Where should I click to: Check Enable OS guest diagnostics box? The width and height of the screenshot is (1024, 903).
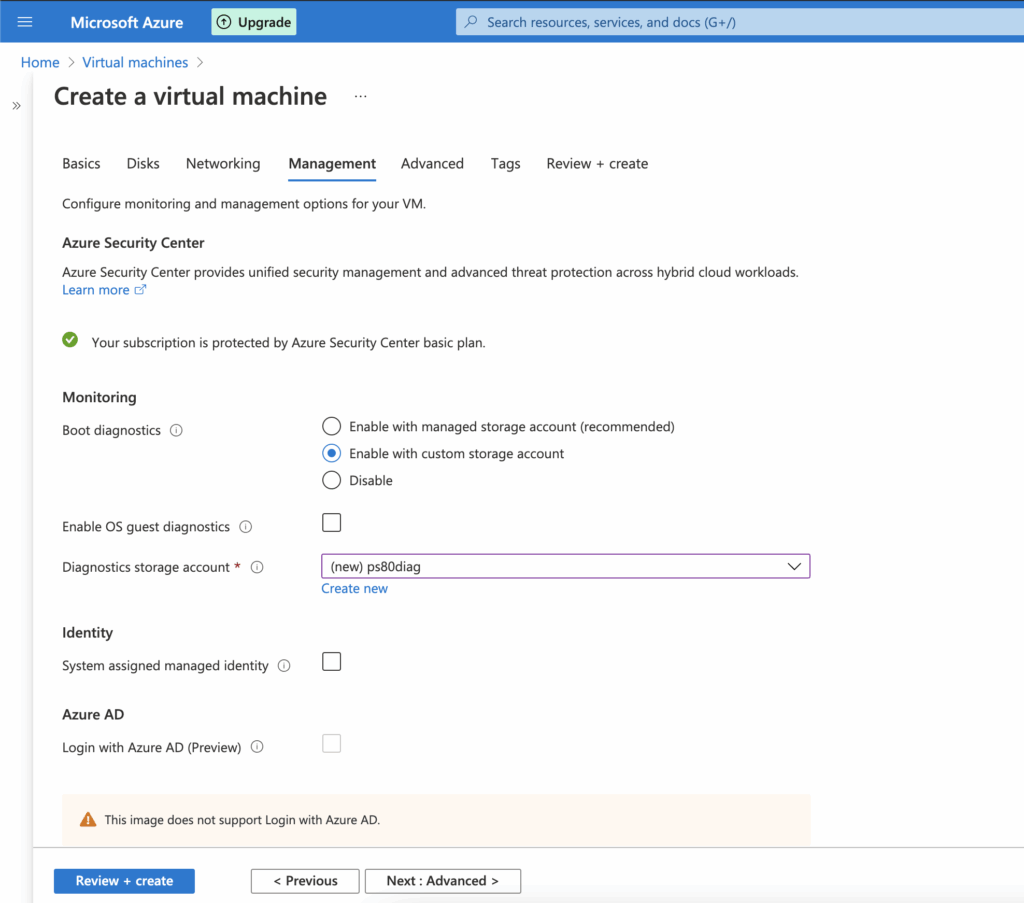click(x=331, y=523)
